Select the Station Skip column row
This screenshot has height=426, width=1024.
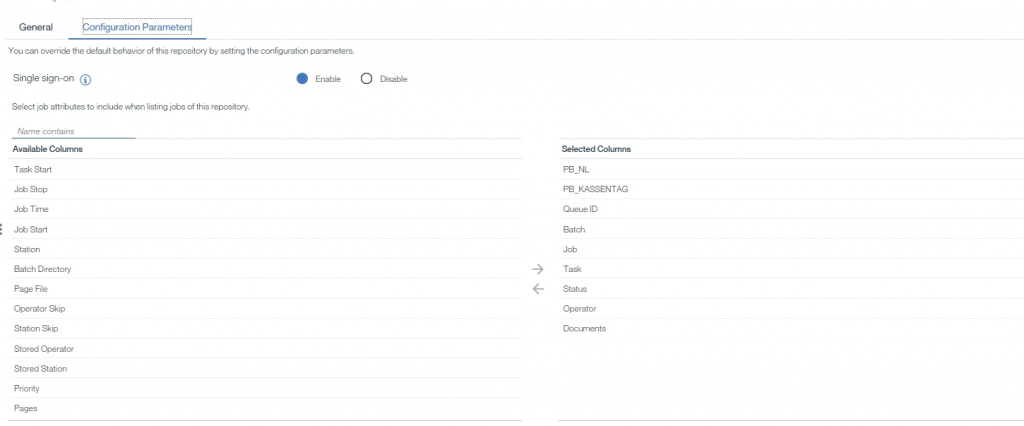[266, 329]
